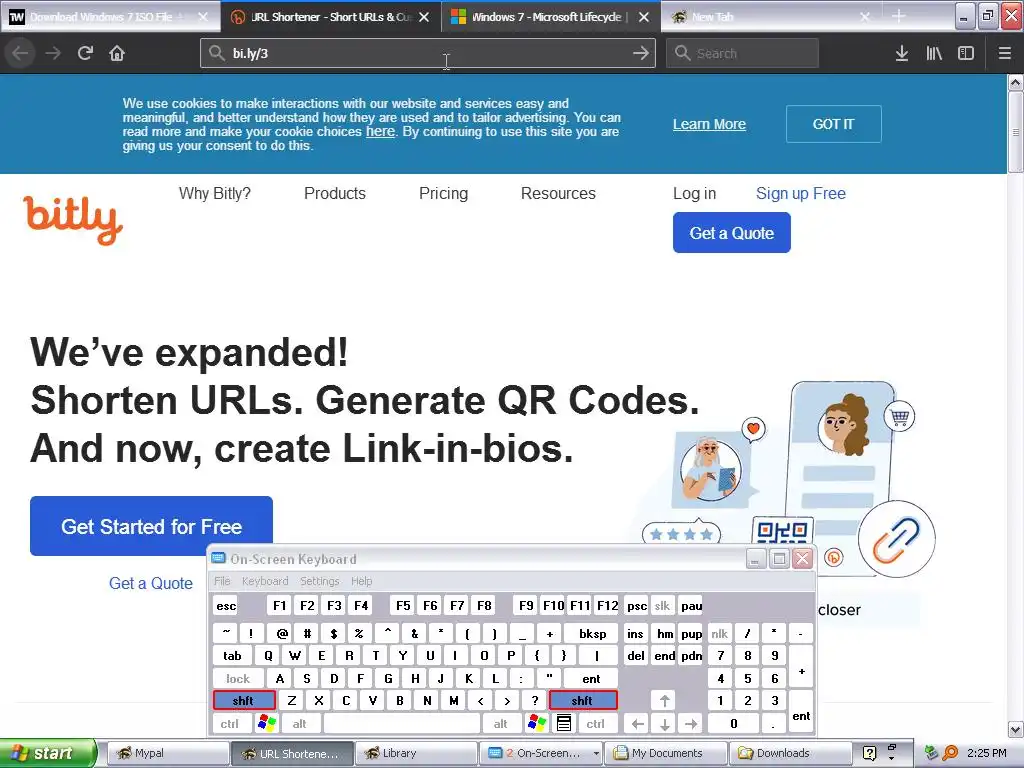Open the browser hamburger menu
Screen dimensions: 1024x768
[1005, 53]
